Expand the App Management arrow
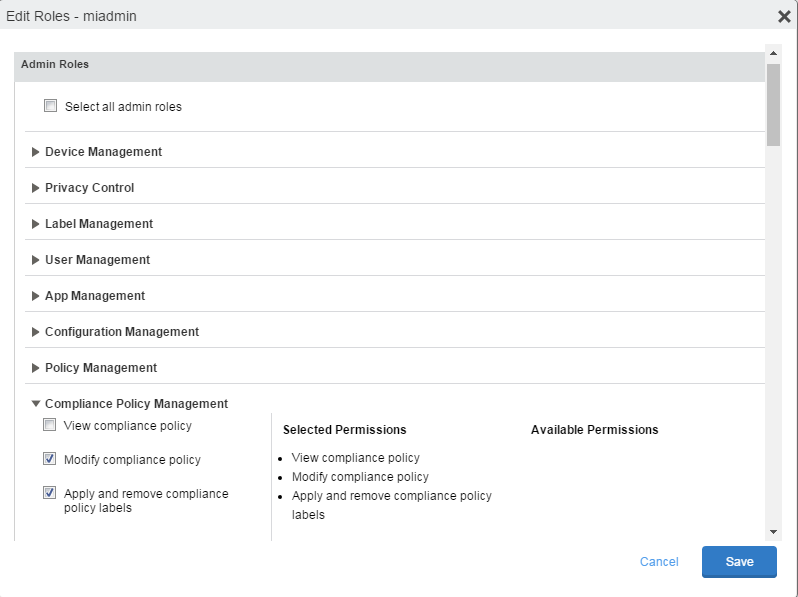The image size is (798, 597). 36,296
